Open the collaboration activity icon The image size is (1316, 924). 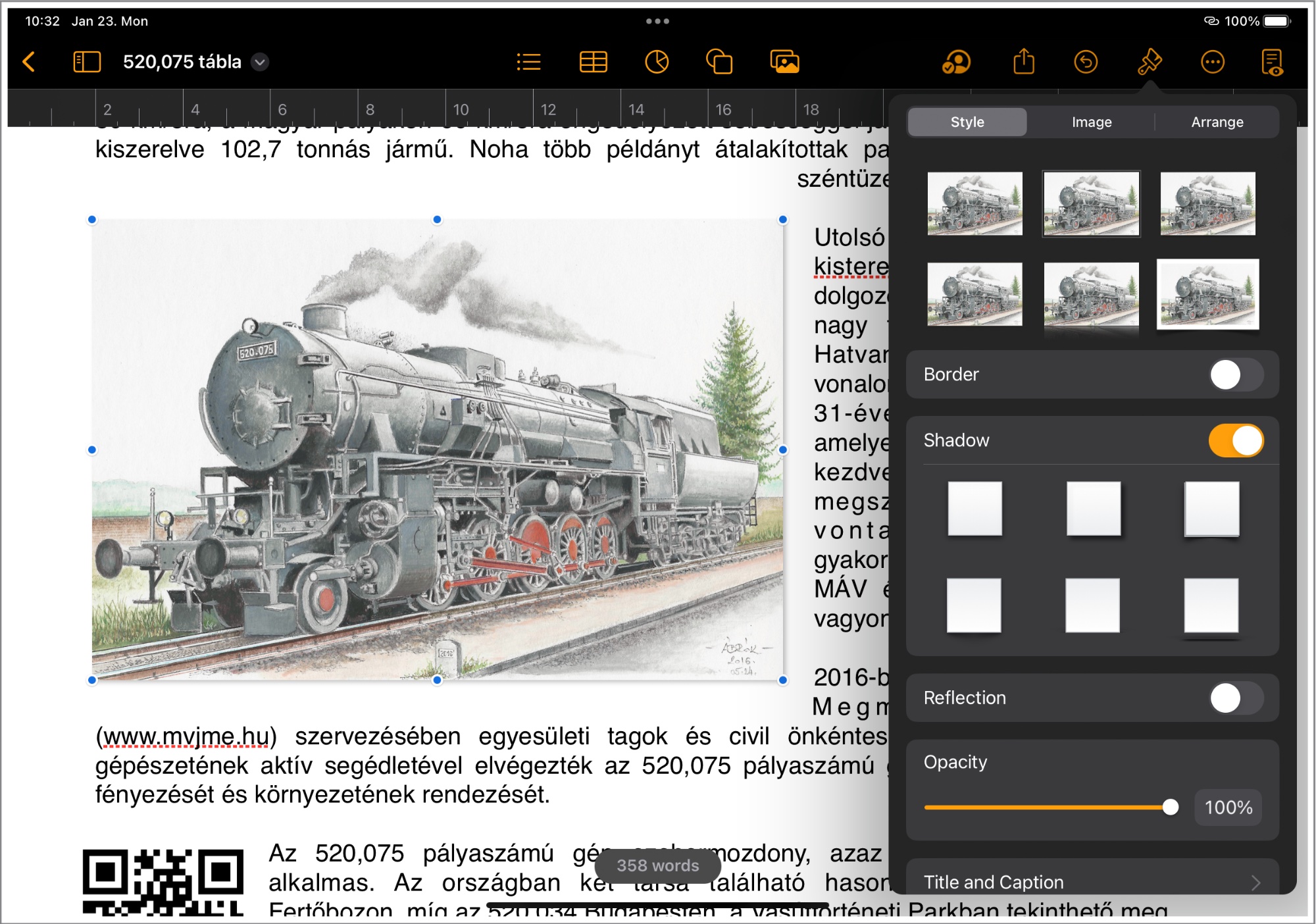coord(956,62)
